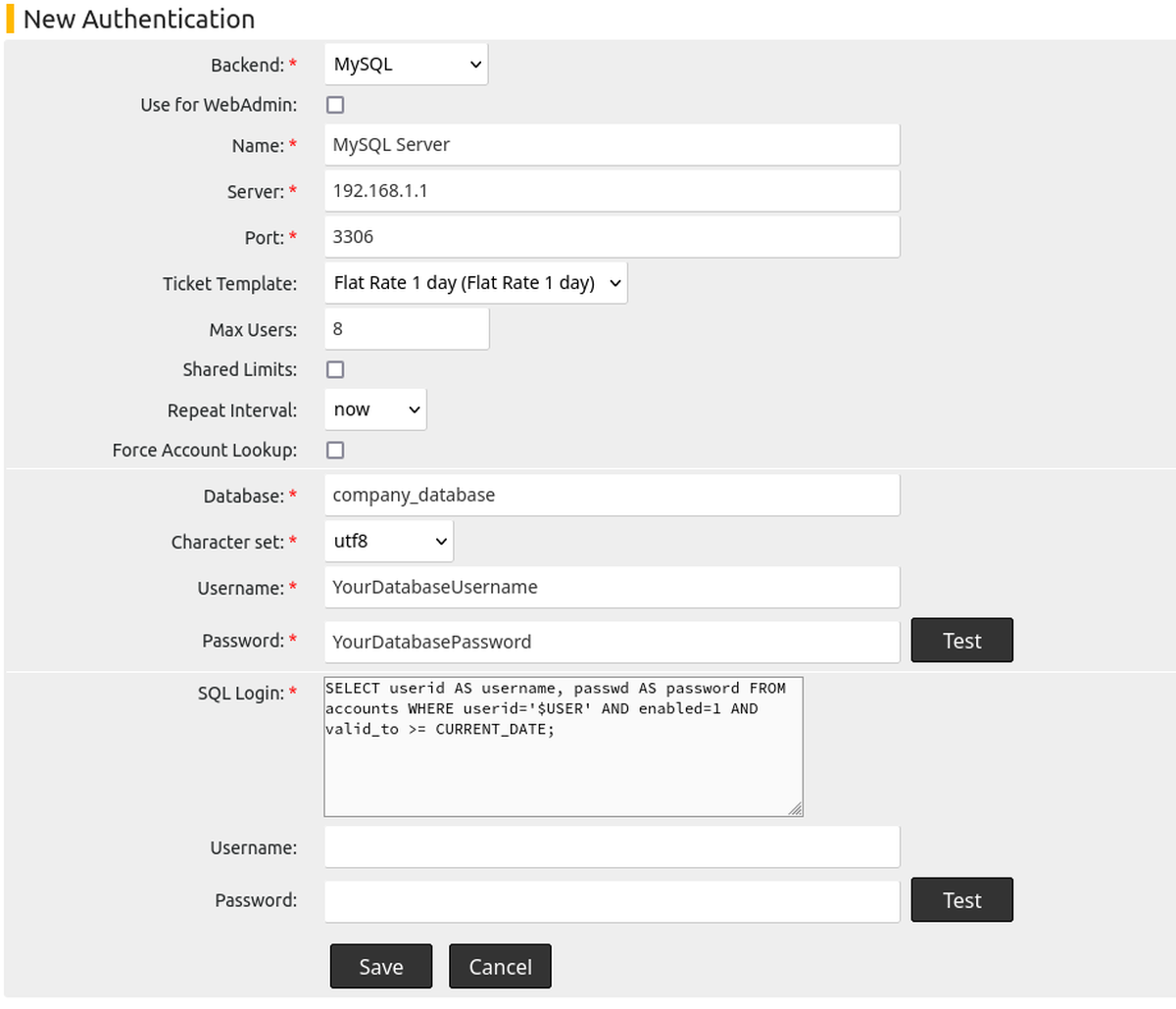Enable the Use for WebAdmin checkbox
Image resolution: width=1176 pixels, height=1009 pixels.
pos(335,104)
